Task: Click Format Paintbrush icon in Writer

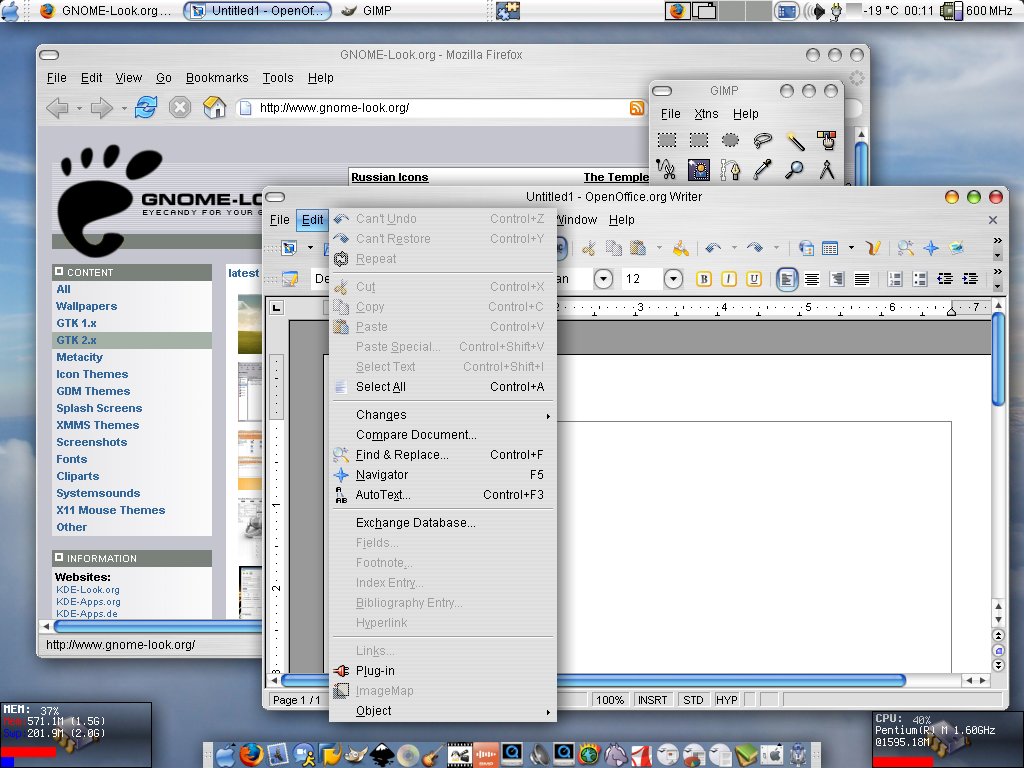Action: (680, 248)
